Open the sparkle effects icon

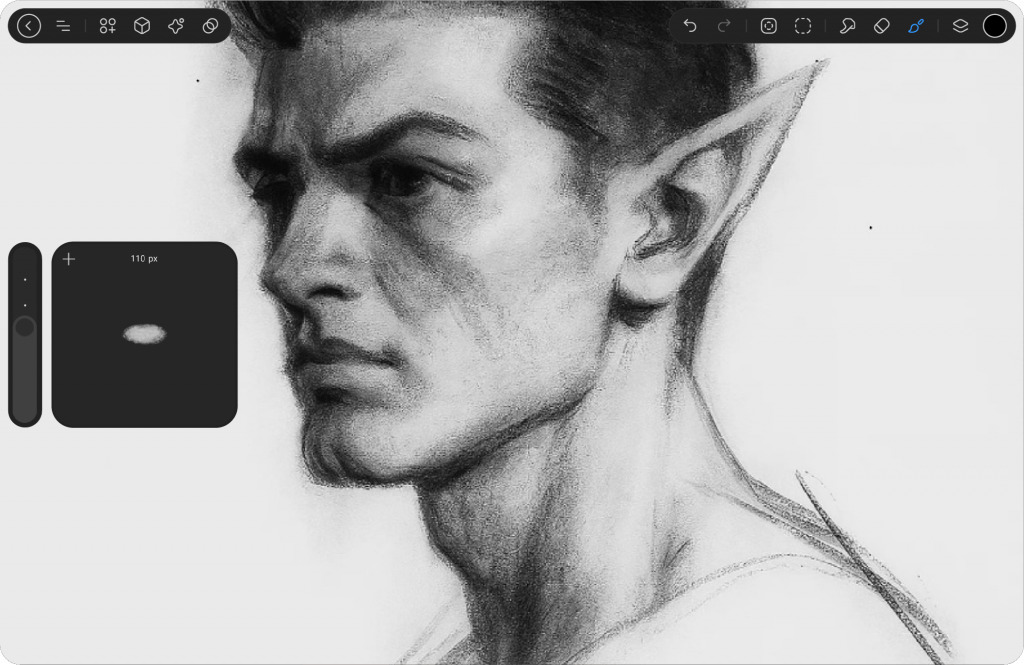(176, 26)
